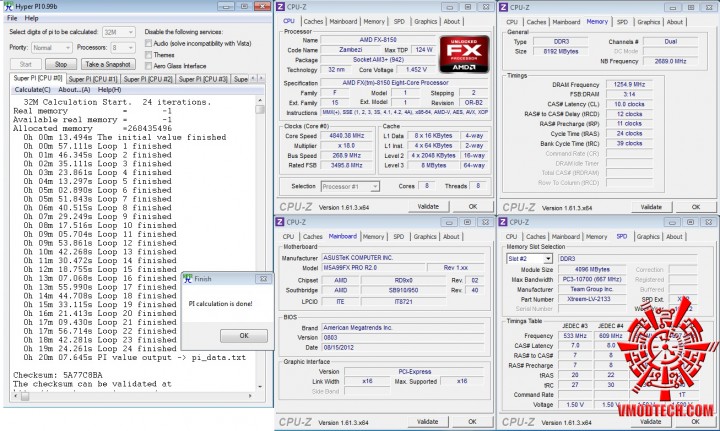Open the Processors dropdown

[123, 48]
